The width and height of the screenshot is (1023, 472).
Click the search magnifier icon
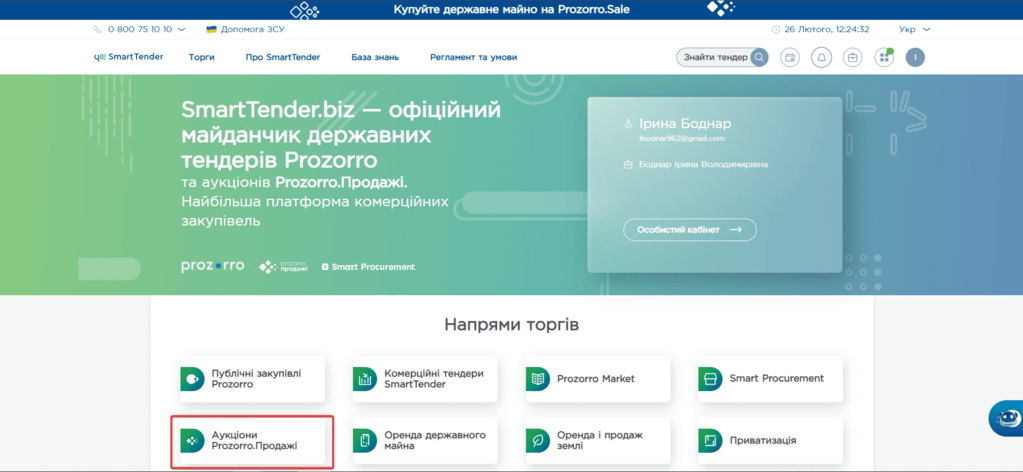coord(760,58)
